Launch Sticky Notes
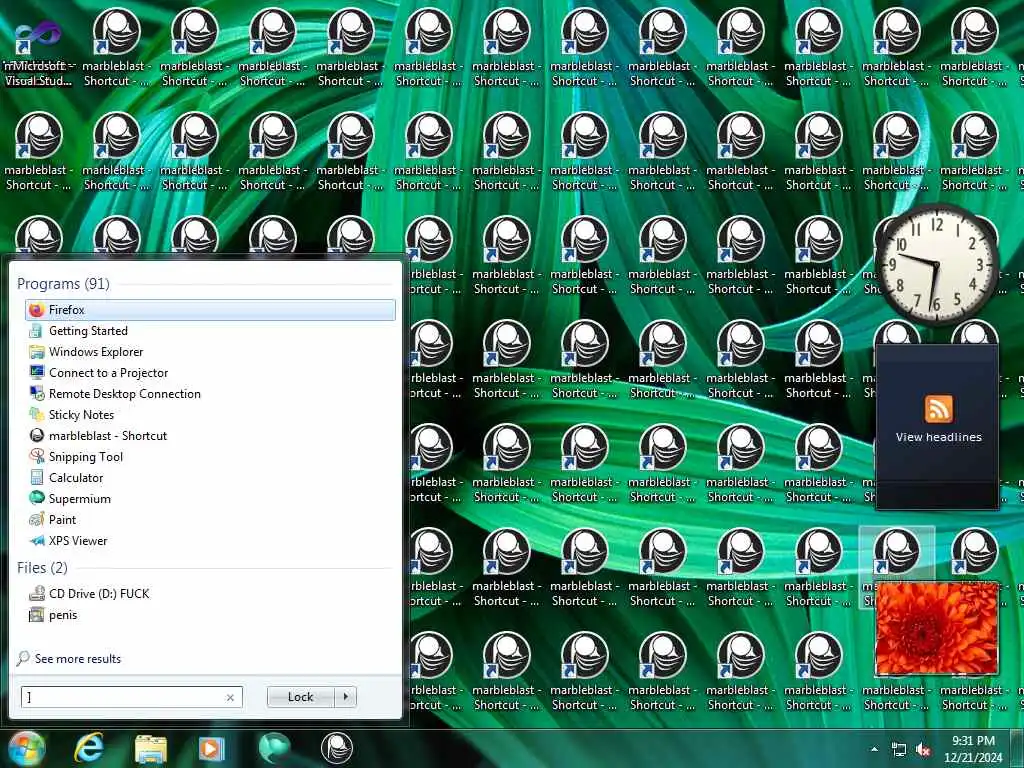The width and height of the screenshot is (1024, 768). [x=210, y=415]
